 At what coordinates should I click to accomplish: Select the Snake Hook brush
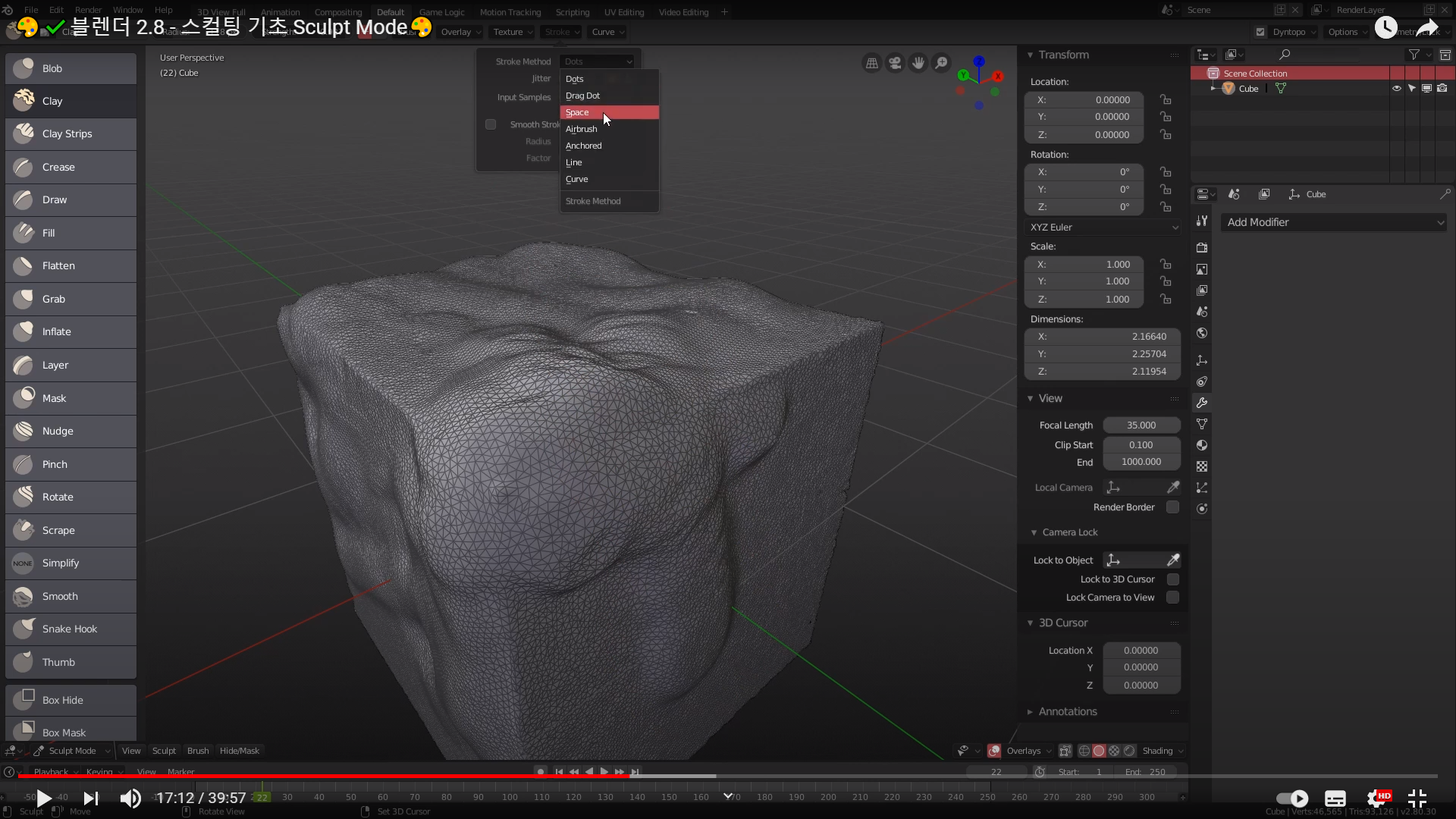point(71,629)
